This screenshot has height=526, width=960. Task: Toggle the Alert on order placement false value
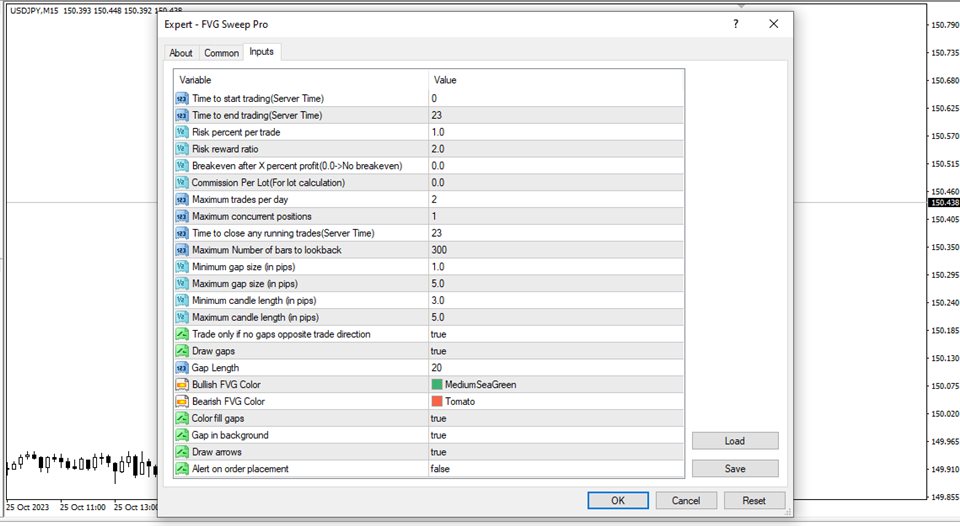coord(440,469)
